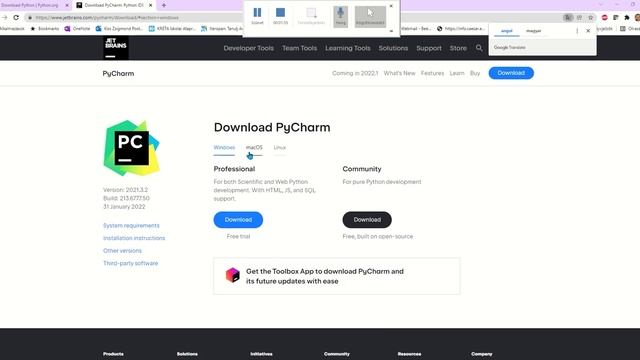
Task: Open System requirements link
Action: (131, 225)
